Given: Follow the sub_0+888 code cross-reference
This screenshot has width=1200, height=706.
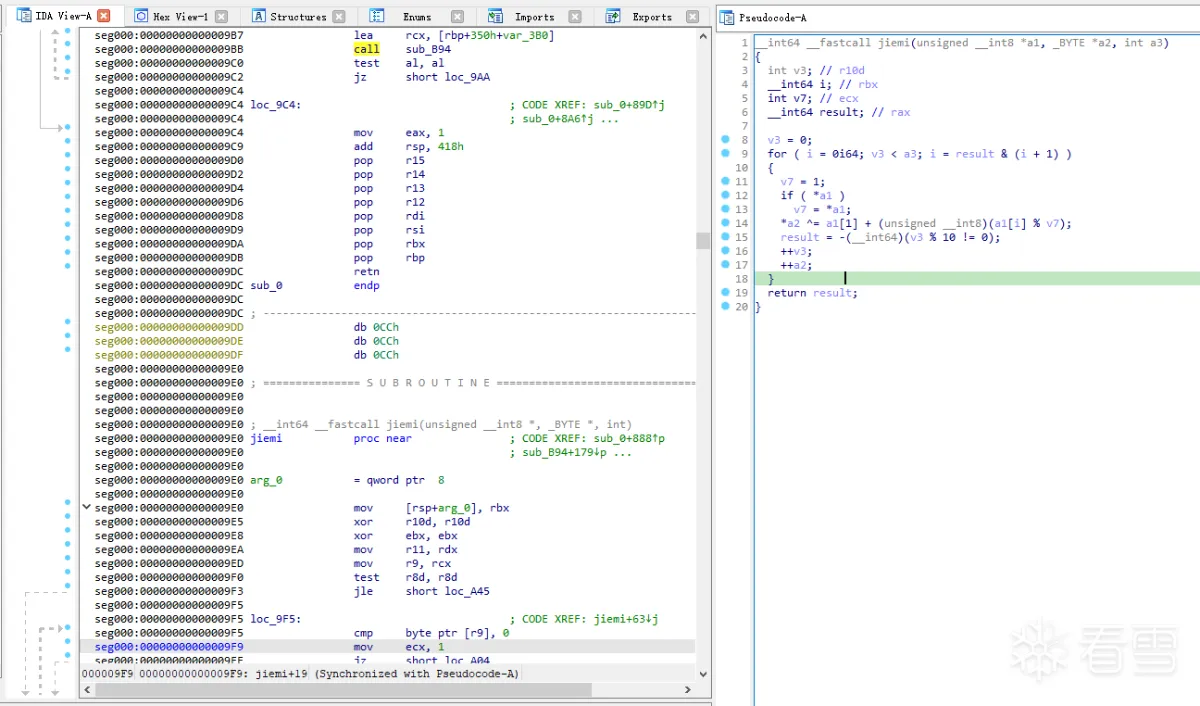Looking at the screenshot, I should tap(628, 438).
